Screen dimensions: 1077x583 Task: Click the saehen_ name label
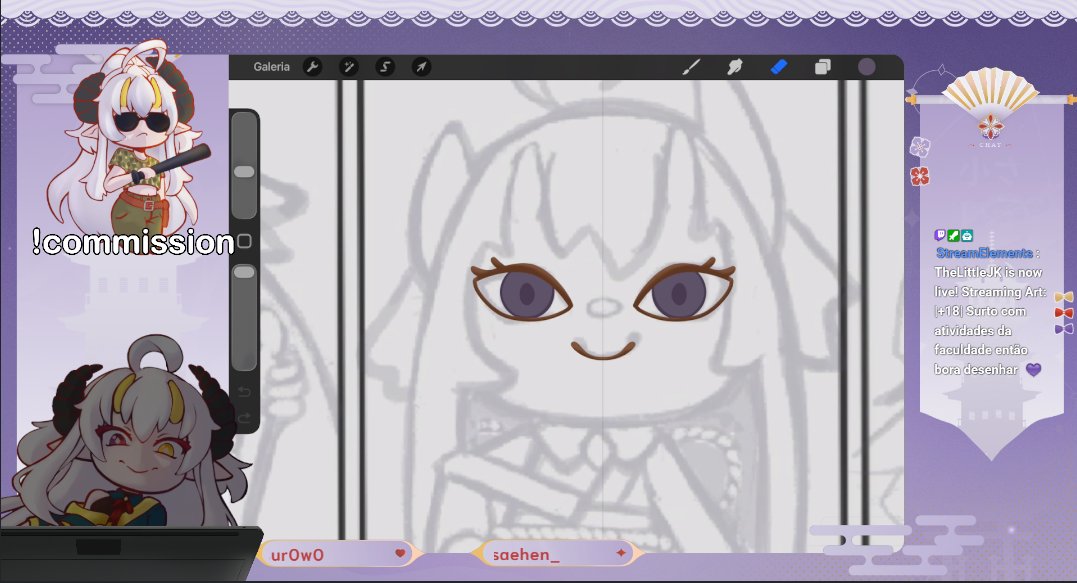point(526,555)
